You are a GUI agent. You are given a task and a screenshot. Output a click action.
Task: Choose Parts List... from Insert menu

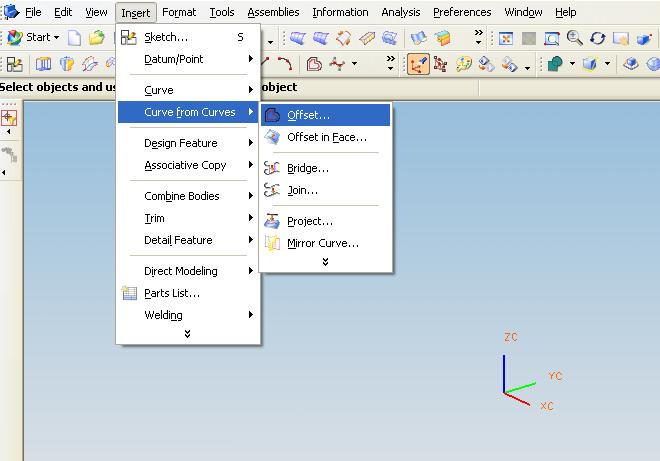point(188,293)
